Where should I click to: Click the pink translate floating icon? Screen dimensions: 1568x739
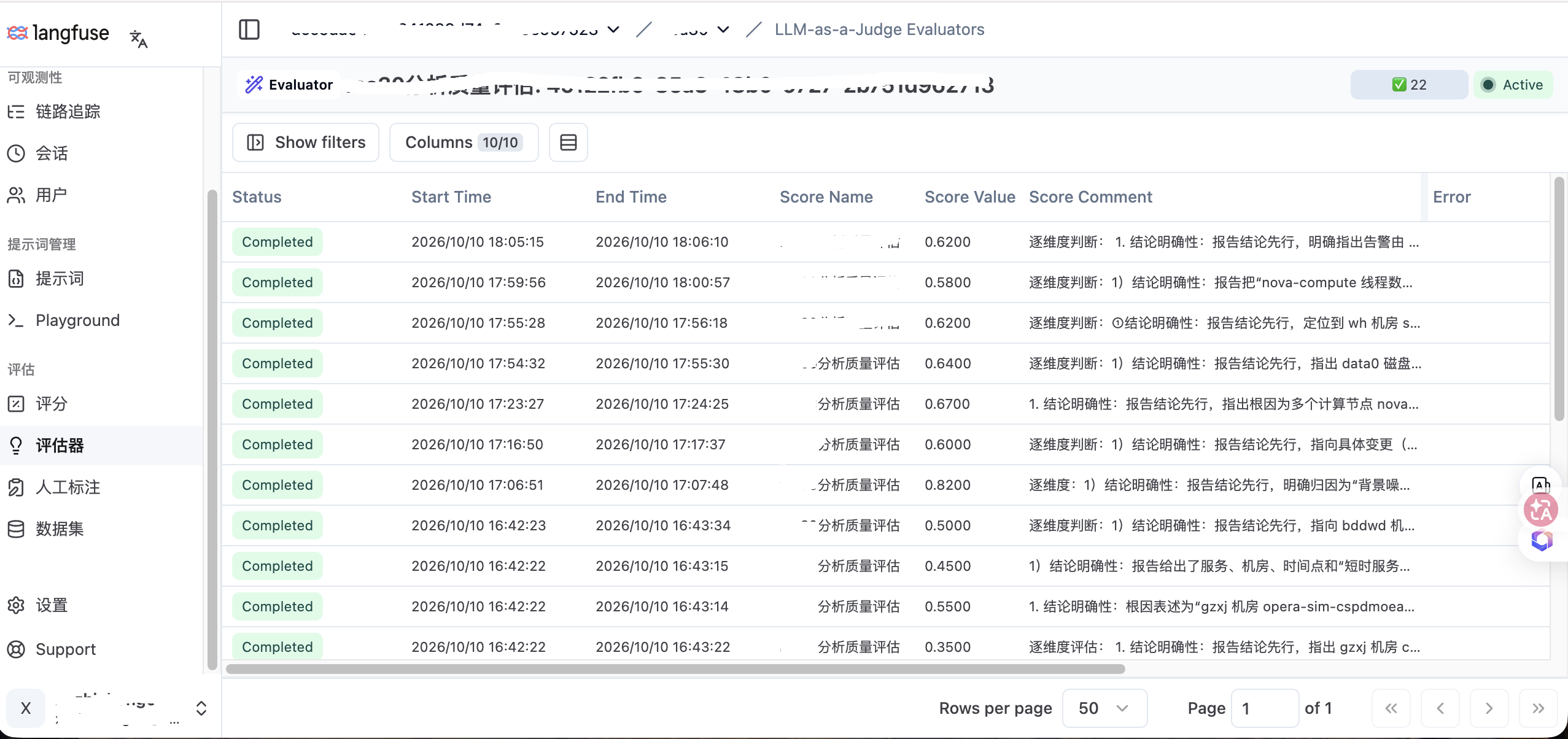1541,509
